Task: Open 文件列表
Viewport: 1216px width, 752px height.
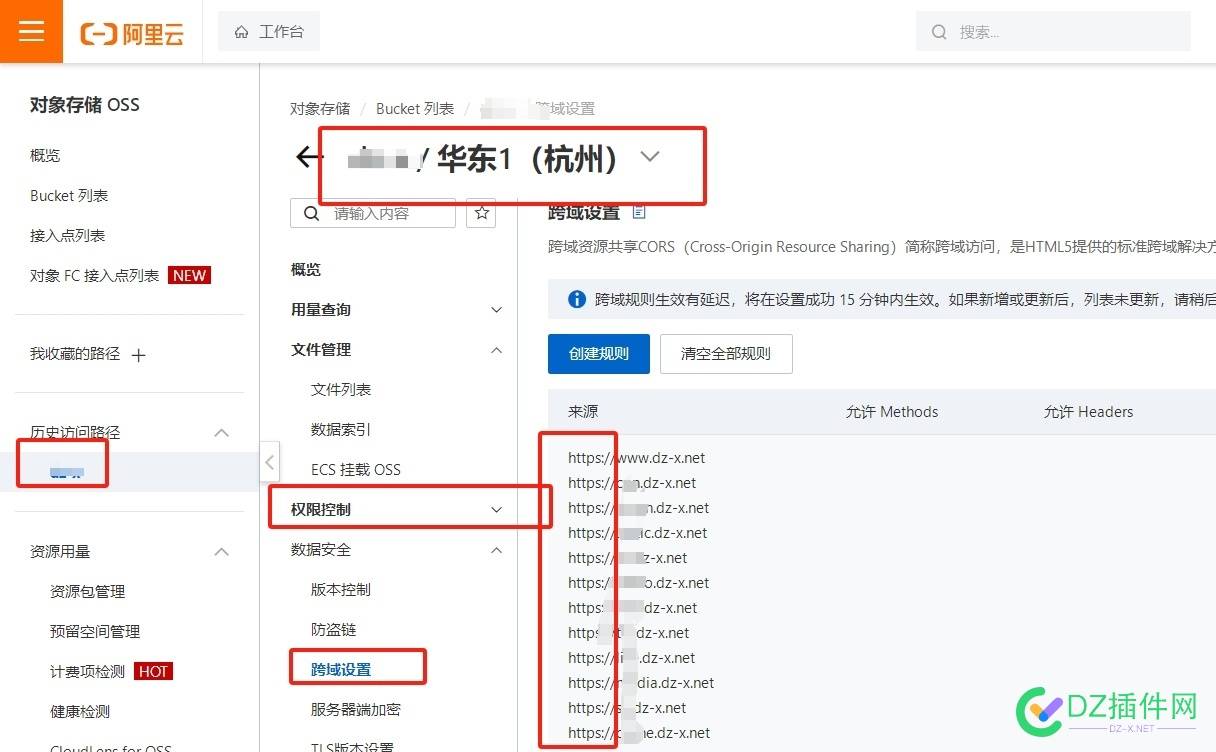Action: click(341, 389)
